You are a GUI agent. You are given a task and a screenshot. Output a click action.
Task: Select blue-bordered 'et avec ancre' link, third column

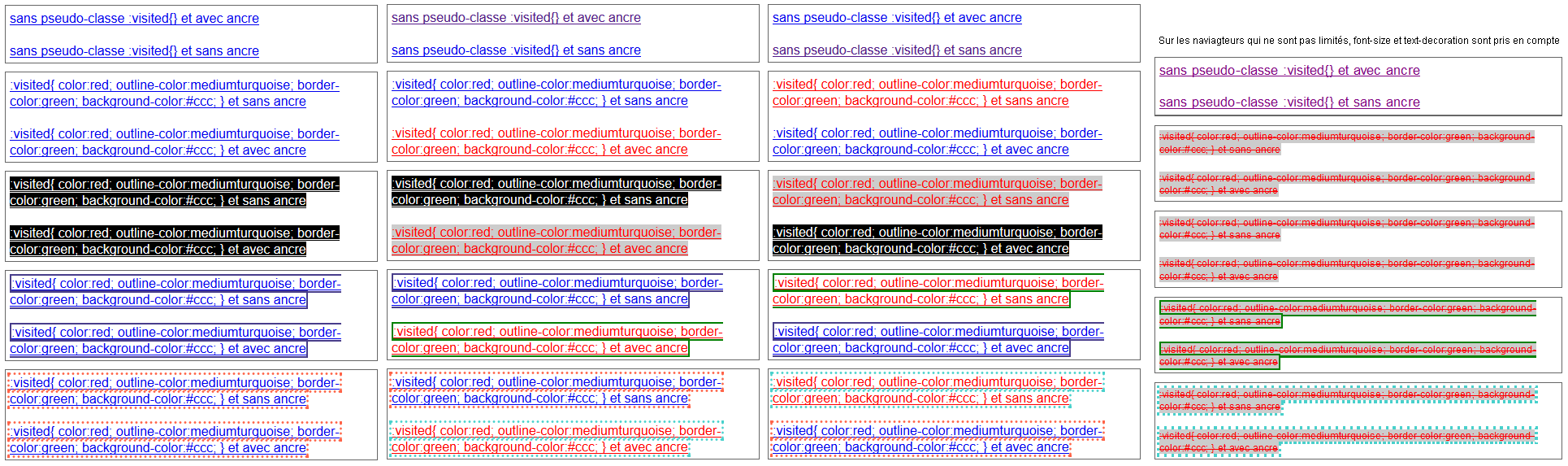(x=938, y=339)
